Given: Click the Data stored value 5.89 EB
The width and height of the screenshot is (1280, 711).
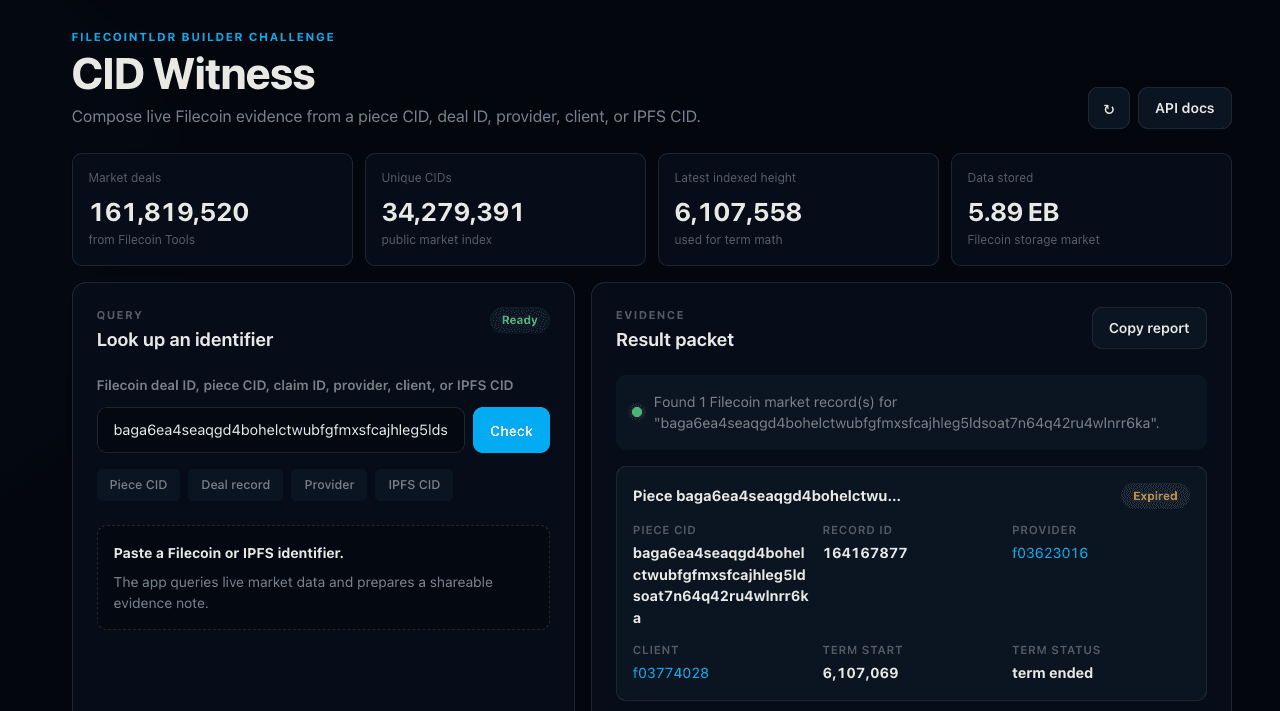Looking at the screenshot, I should coord(1013,212).
